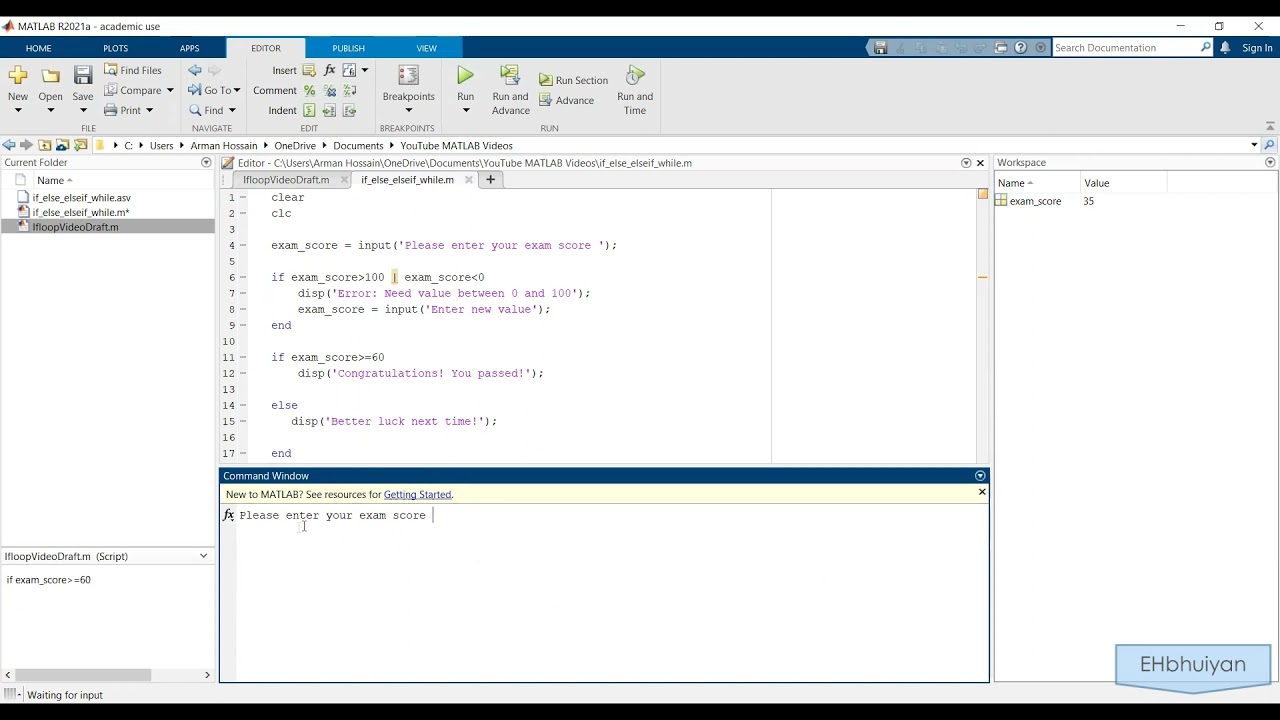Toggle breakpoint on editor line 11
This screenshot has width=1280, height=720.
[243, 357]
